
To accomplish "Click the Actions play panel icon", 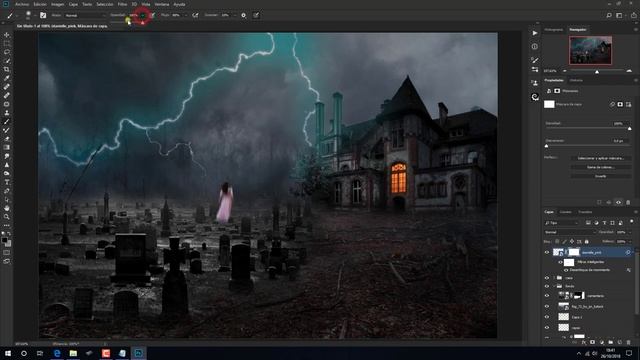I will tap(535, 33).
